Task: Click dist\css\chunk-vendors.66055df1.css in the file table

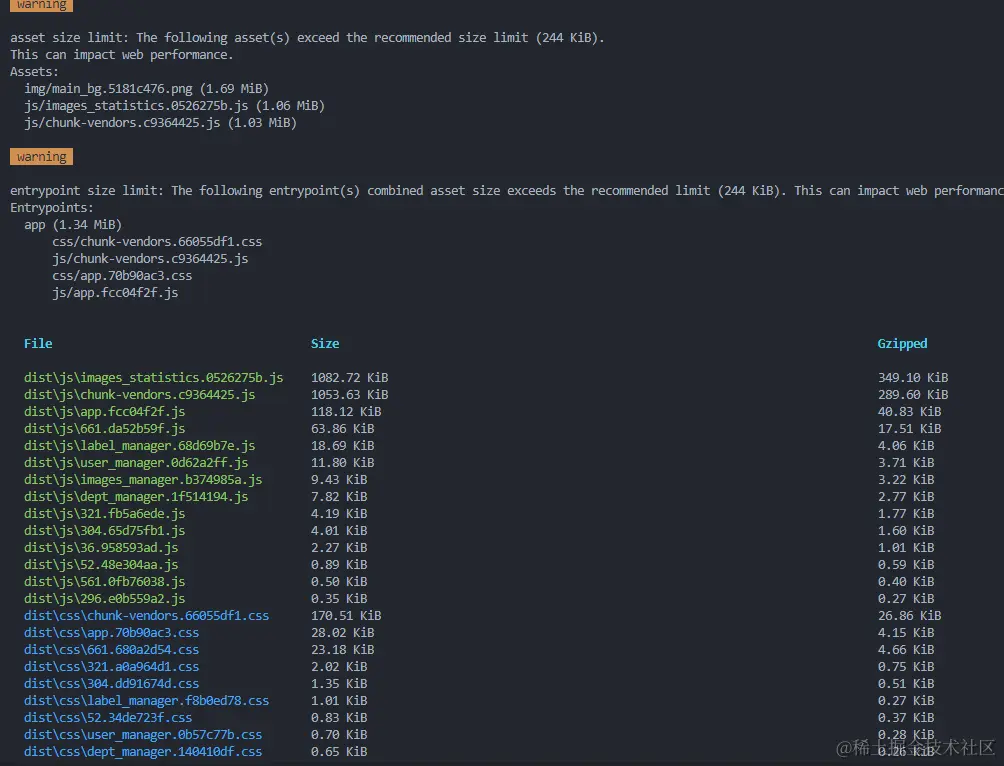Action: pyautogui.click(x=146, y=616)
